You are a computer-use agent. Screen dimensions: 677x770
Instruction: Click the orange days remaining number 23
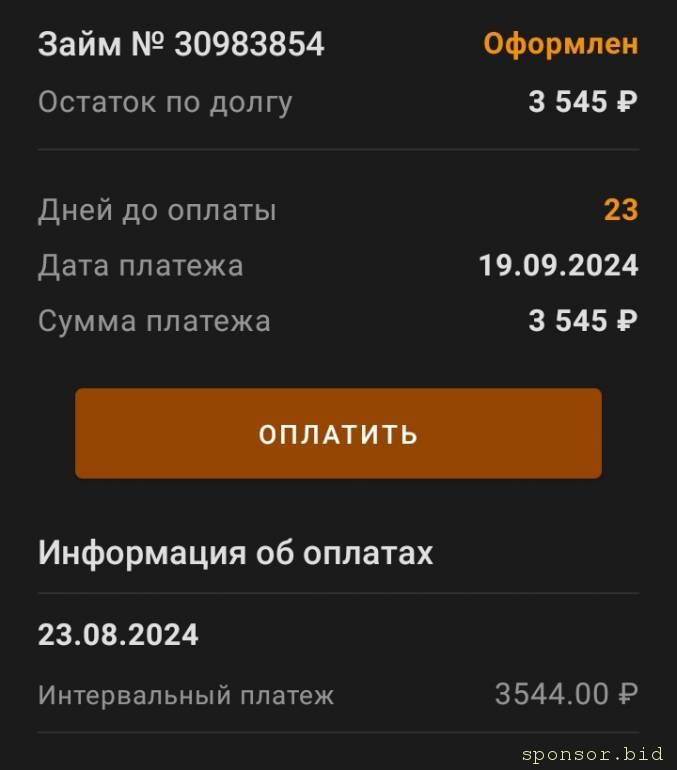(x=620, y=210)
